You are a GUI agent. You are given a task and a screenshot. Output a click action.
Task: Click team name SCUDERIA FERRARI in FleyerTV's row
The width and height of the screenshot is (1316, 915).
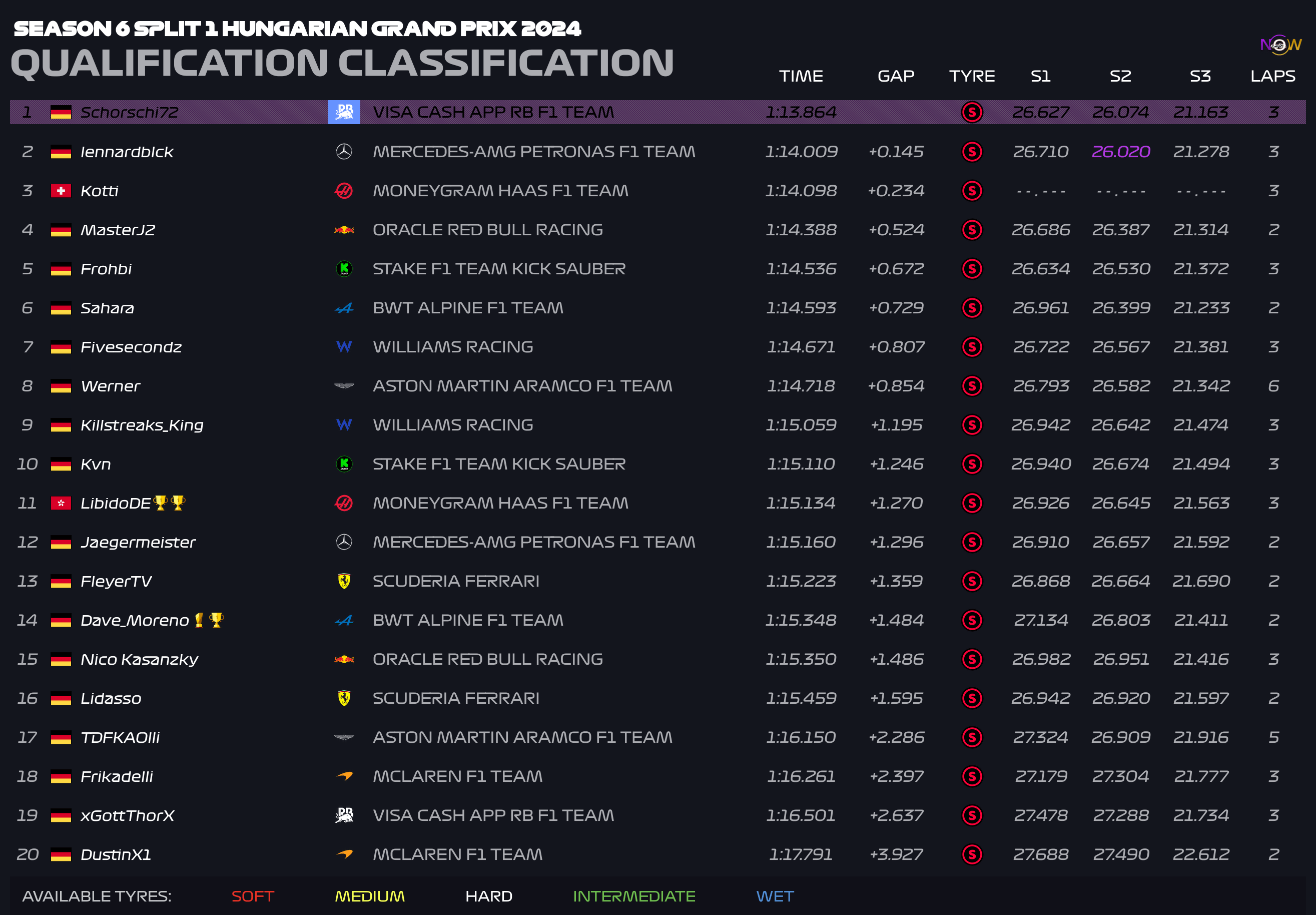tap(456, 581)
